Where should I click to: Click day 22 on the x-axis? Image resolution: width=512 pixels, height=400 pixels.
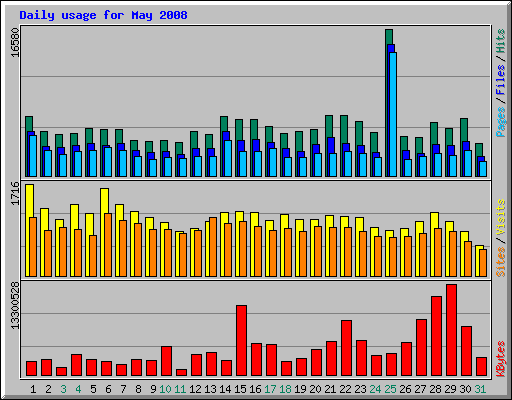(345, 389)
